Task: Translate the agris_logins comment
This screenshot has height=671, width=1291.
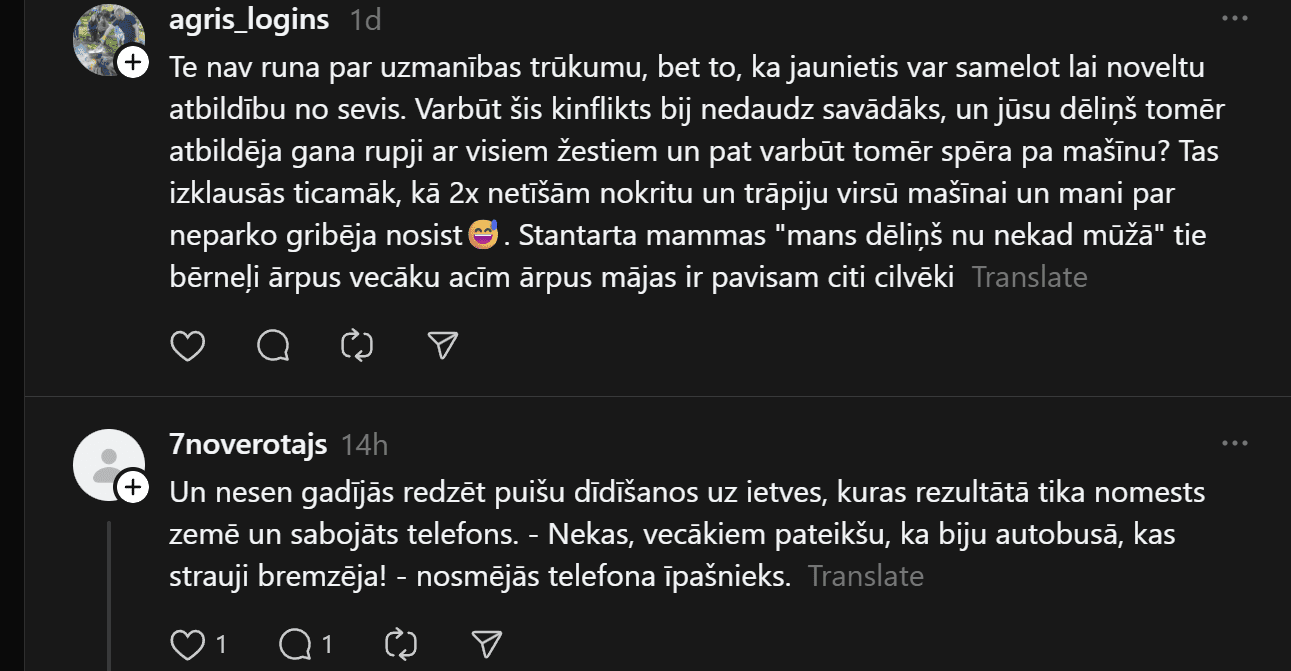Action: tap(1029, 277)
